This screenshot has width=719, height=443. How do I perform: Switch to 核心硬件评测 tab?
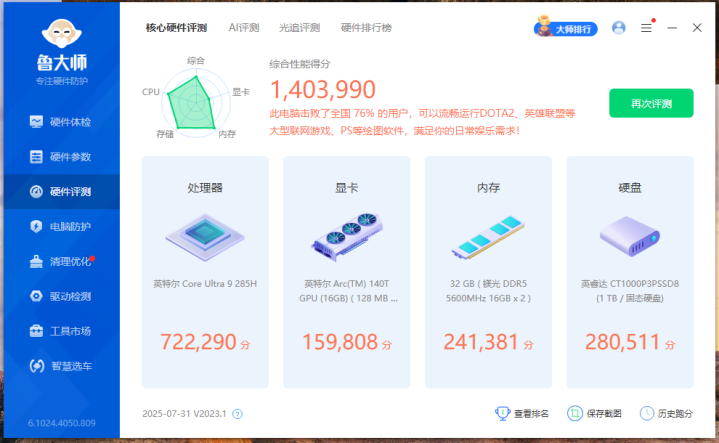[x=177, y=28]
